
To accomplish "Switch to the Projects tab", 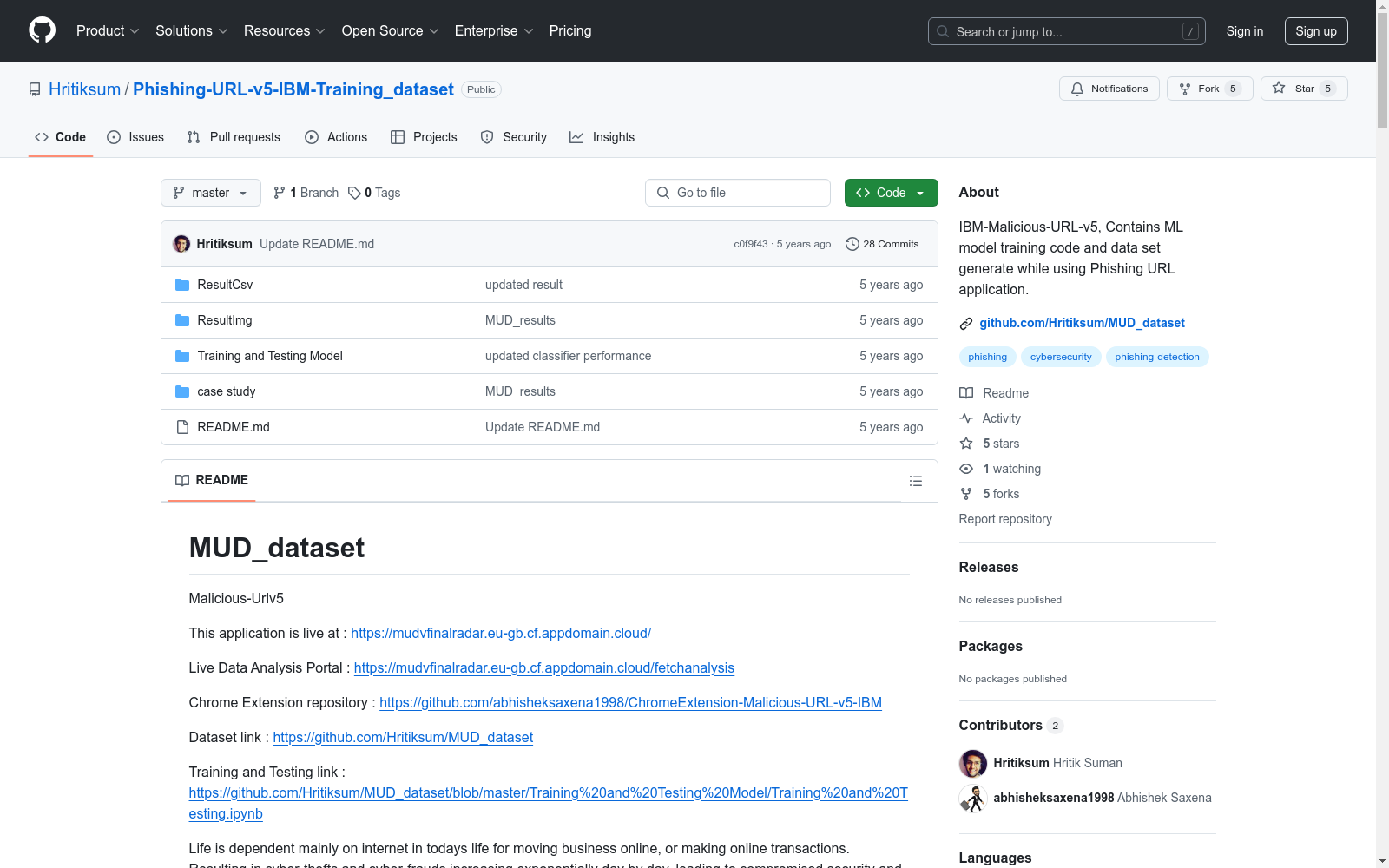I will coord(424,137).
